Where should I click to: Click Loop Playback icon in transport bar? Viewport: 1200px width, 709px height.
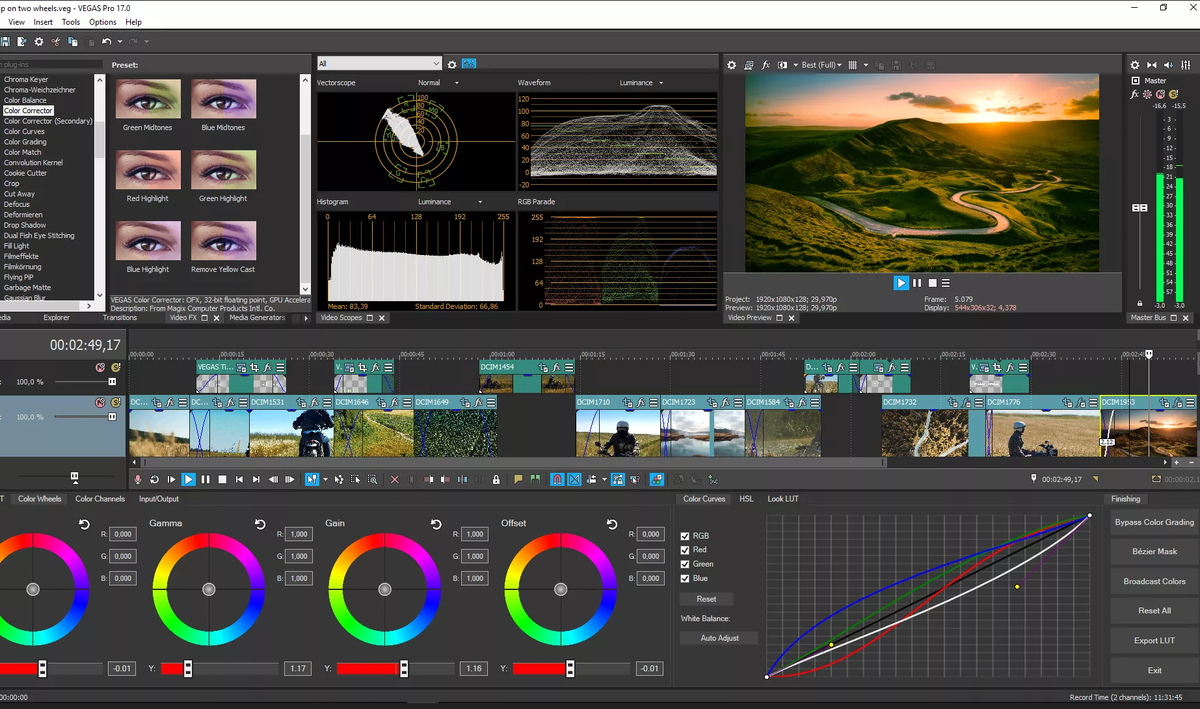click(154, 480)
